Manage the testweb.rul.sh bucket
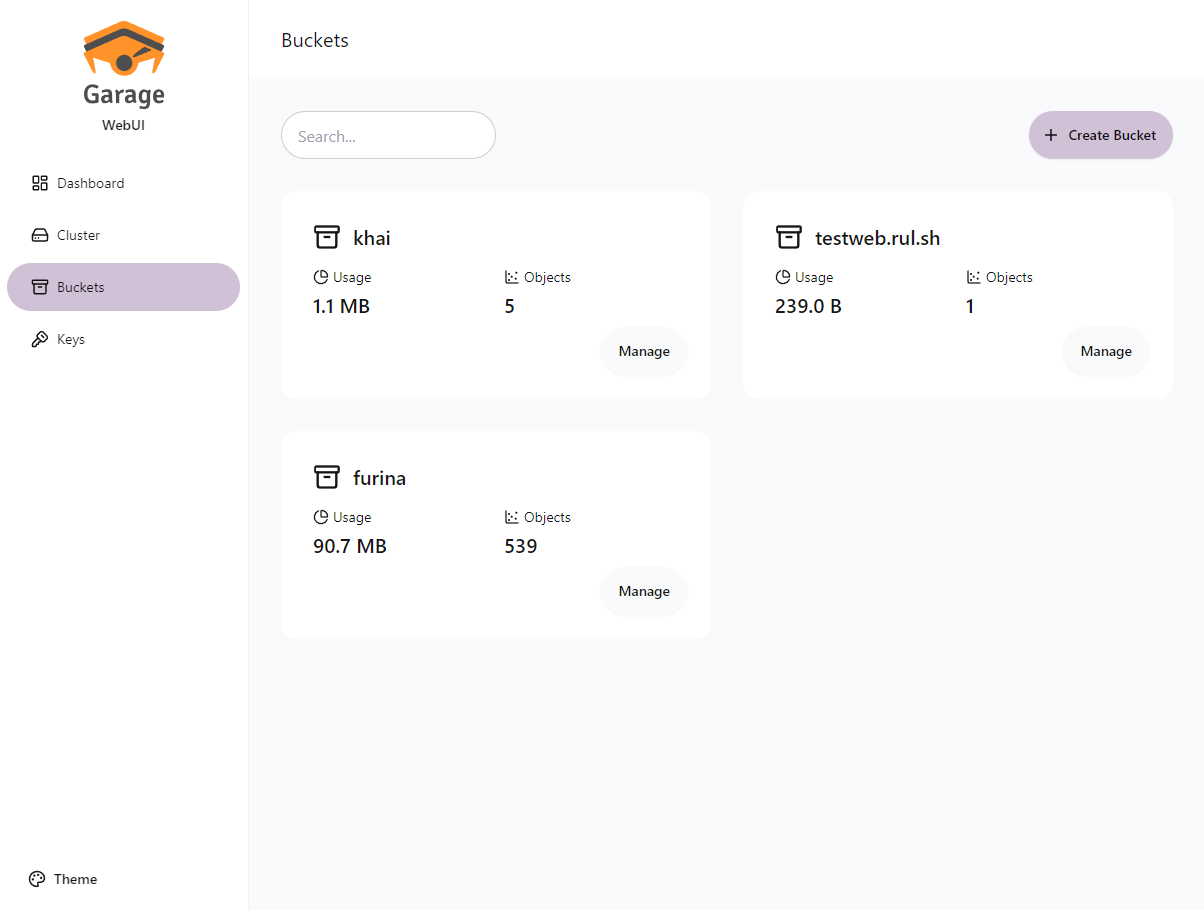This screenshot has height=910, width=1204. point(1106,351)
